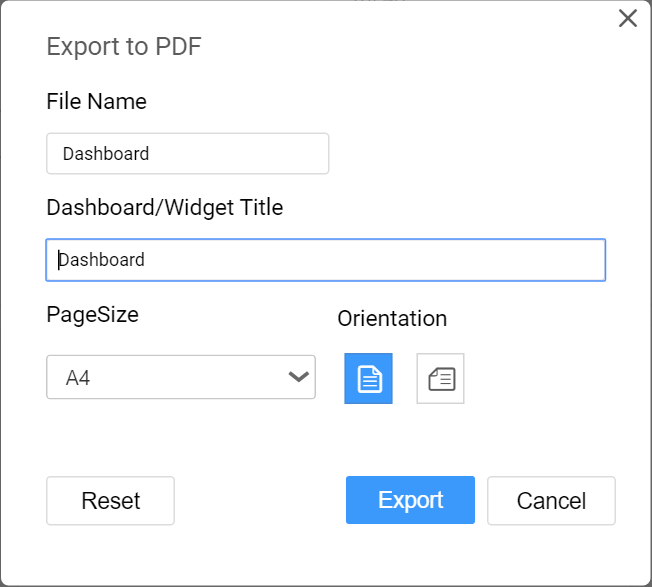Select the portrait orientation icon

click(x=368, y=378)
